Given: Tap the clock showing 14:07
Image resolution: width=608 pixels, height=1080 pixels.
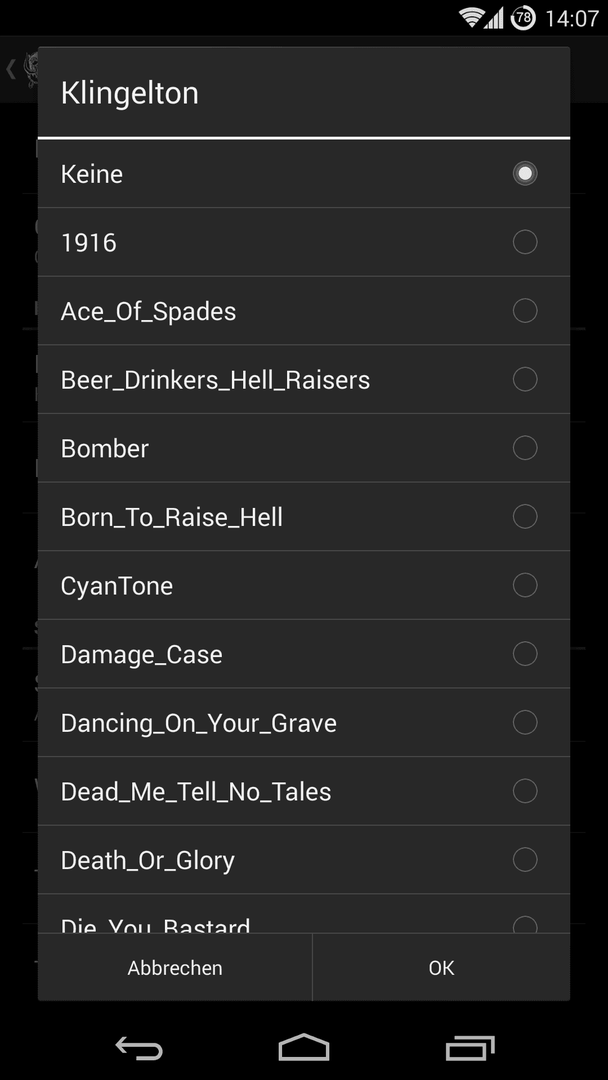Looking at the screenshot, I should pyautogui.click(x=572, y=19).
